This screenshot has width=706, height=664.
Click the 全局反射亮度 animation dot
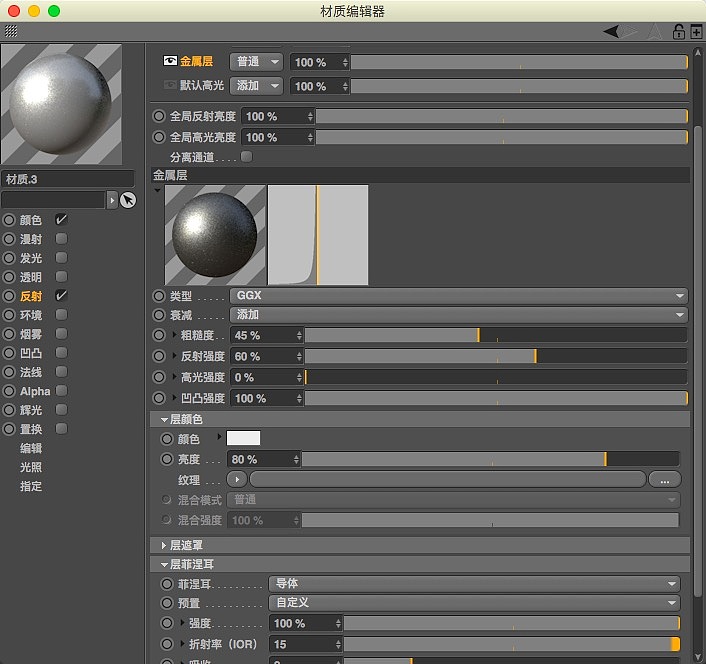pos(158,116)
